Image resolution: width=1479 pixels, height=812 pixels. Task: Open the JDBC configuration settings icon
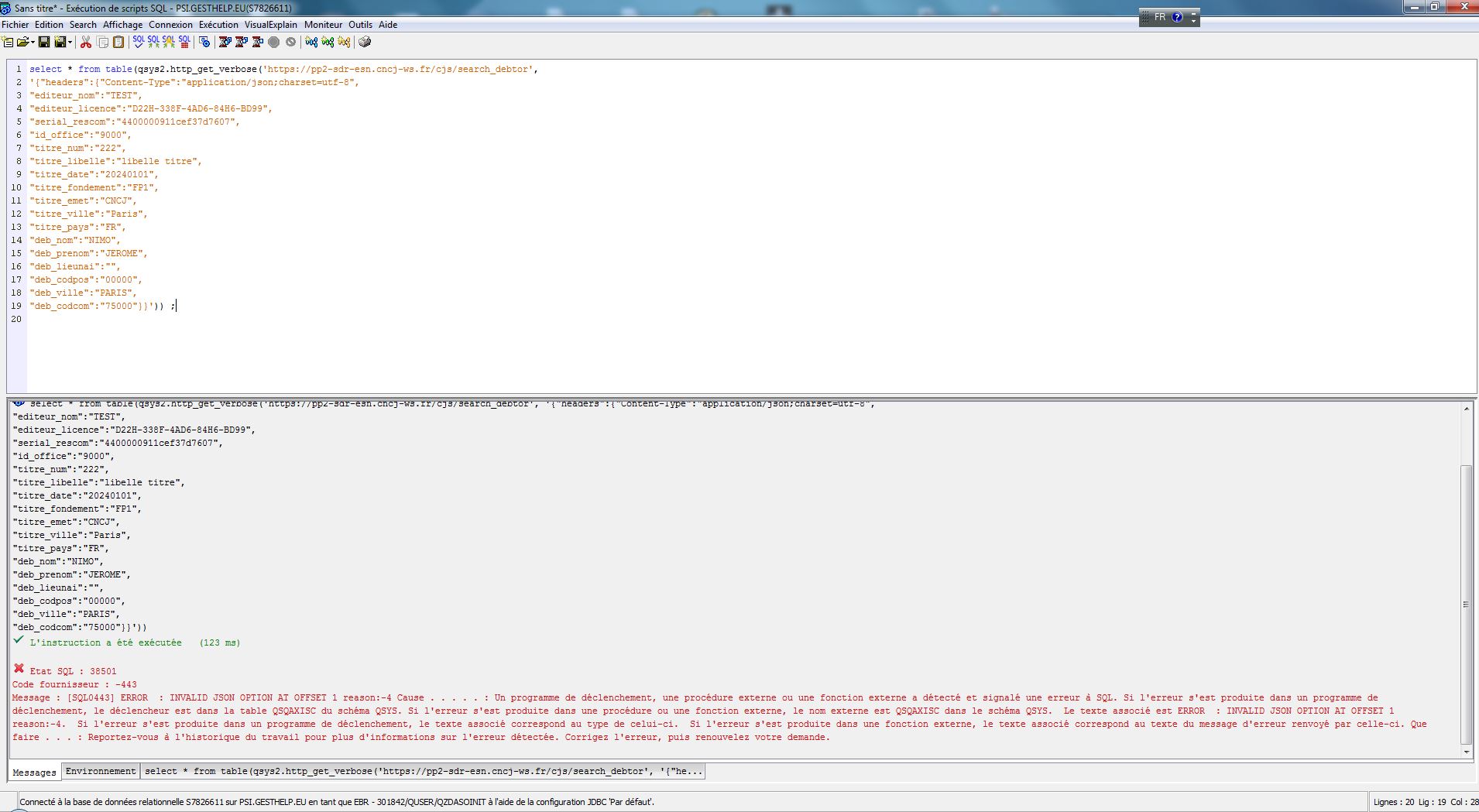click(204, 43)
